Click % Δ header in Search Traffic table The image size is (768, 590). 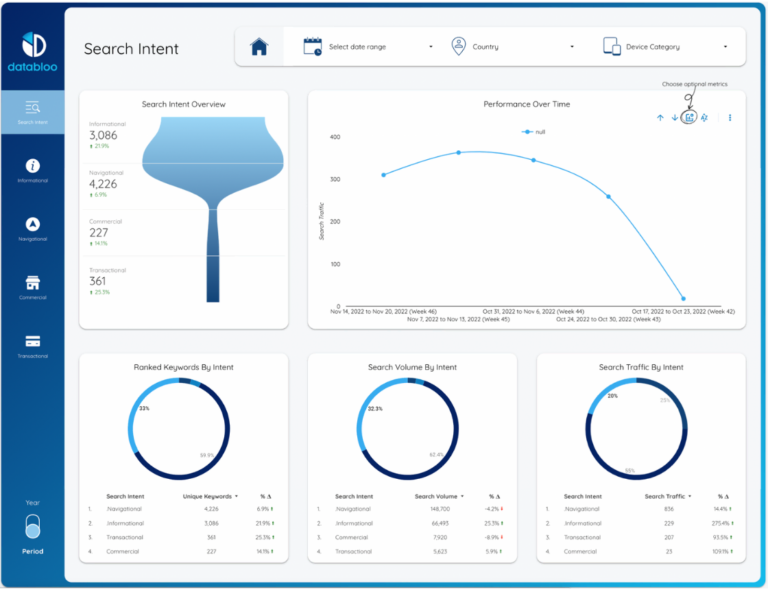(723, 496)
